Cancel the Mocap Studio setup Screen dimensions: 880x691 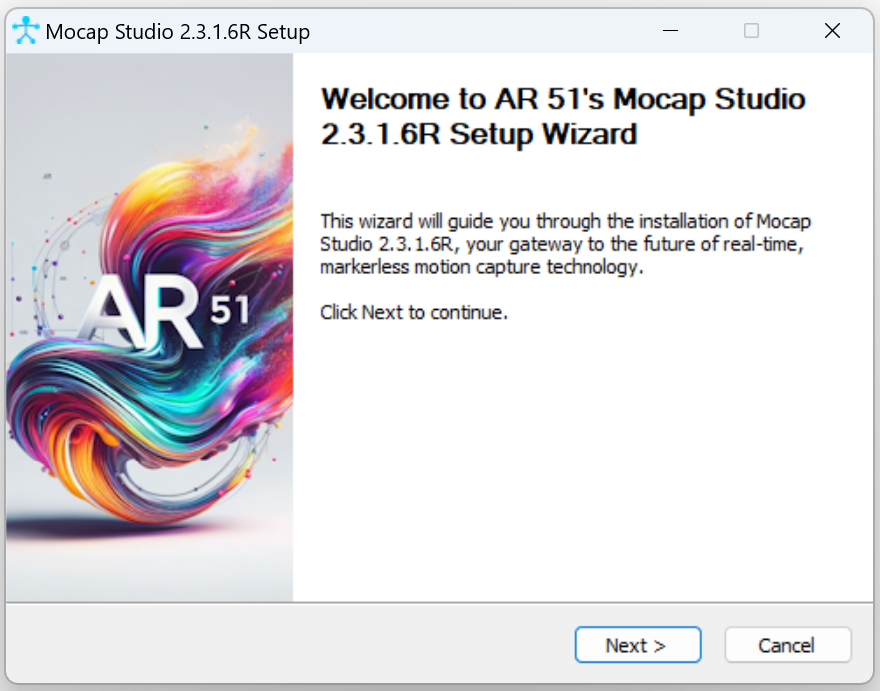(x=787, y=645)
